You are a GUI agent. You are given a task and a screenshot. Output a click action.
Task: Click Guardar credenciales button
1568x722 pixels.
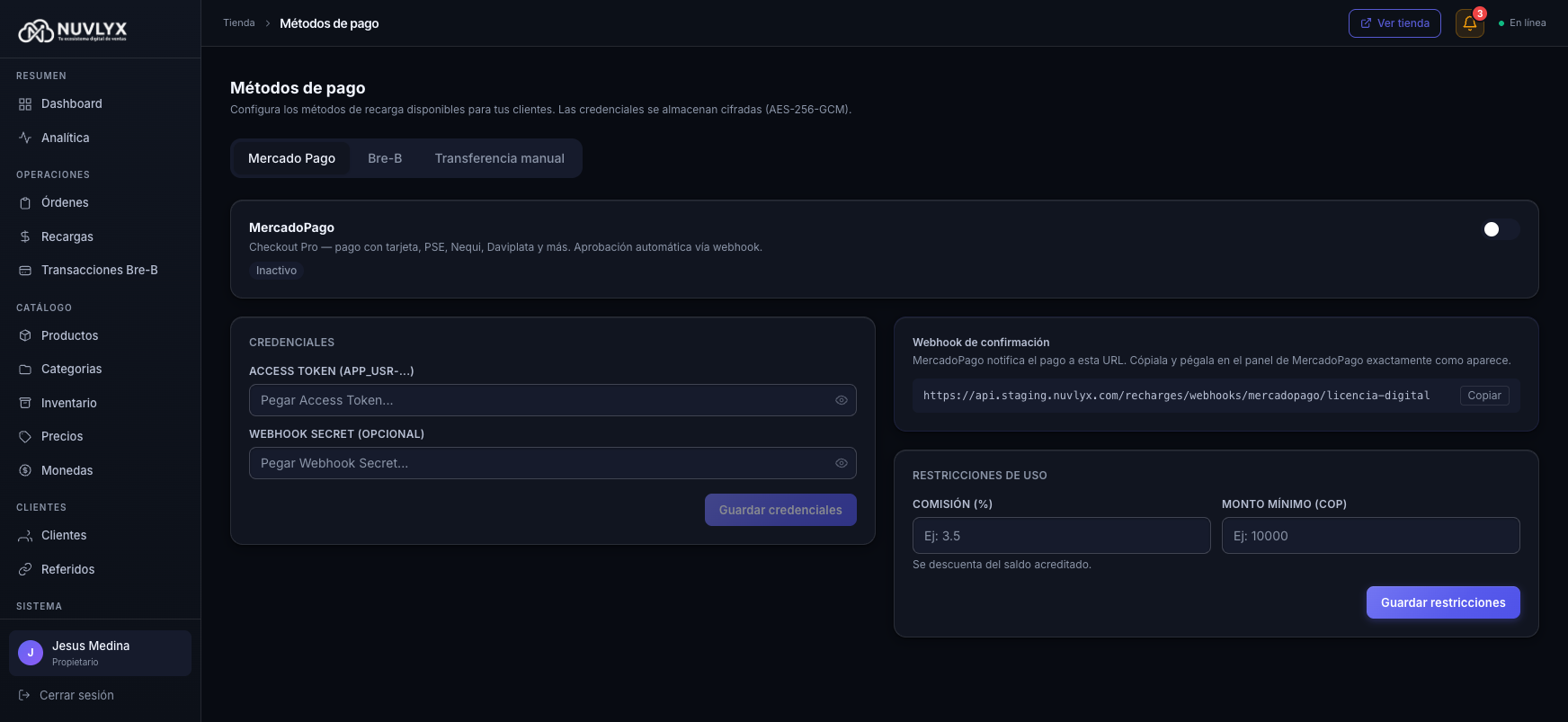point(780,510)
